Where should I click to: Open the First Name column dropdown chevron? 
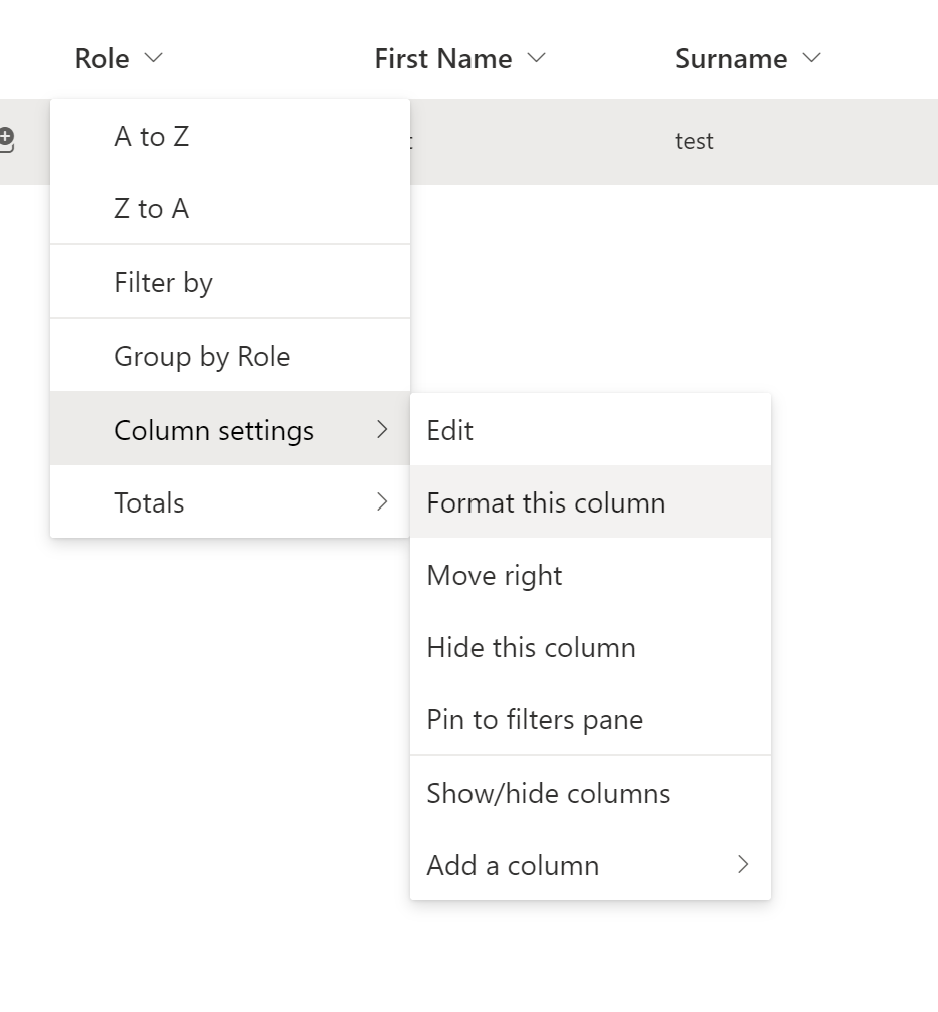[x=537, y=58]
